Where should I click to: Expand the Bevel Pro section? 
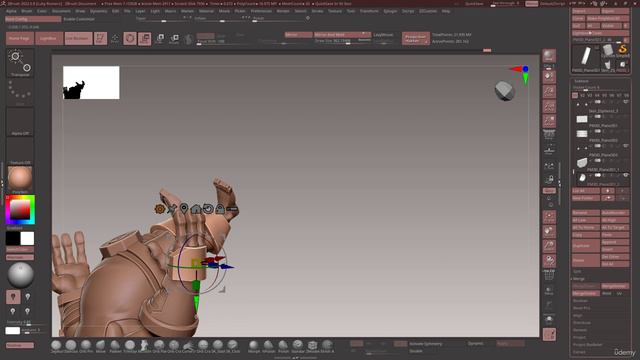coord(582,308)
